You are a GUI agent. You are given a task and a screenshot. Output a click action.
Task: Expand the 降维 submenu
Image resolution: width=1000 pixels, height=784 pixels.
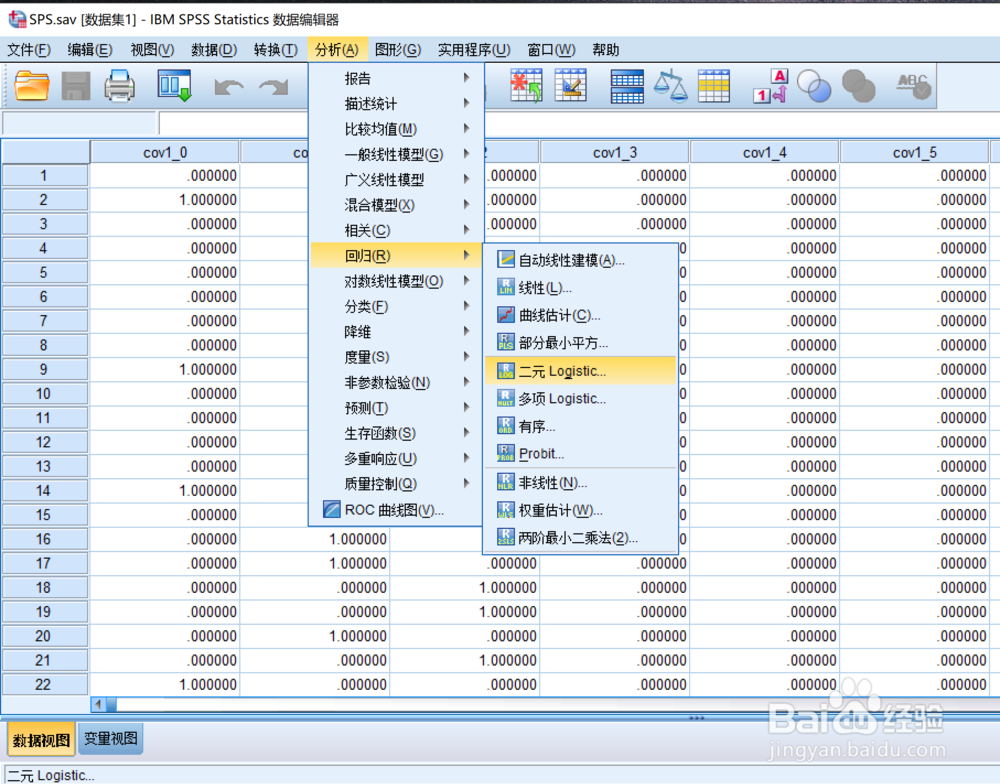pos(396,332)
